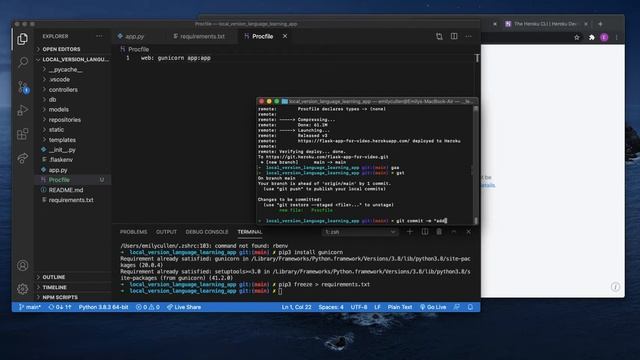Click Plain Text language mode in status bar
Viewport: 640px width, 360px height.
[400, 307]
